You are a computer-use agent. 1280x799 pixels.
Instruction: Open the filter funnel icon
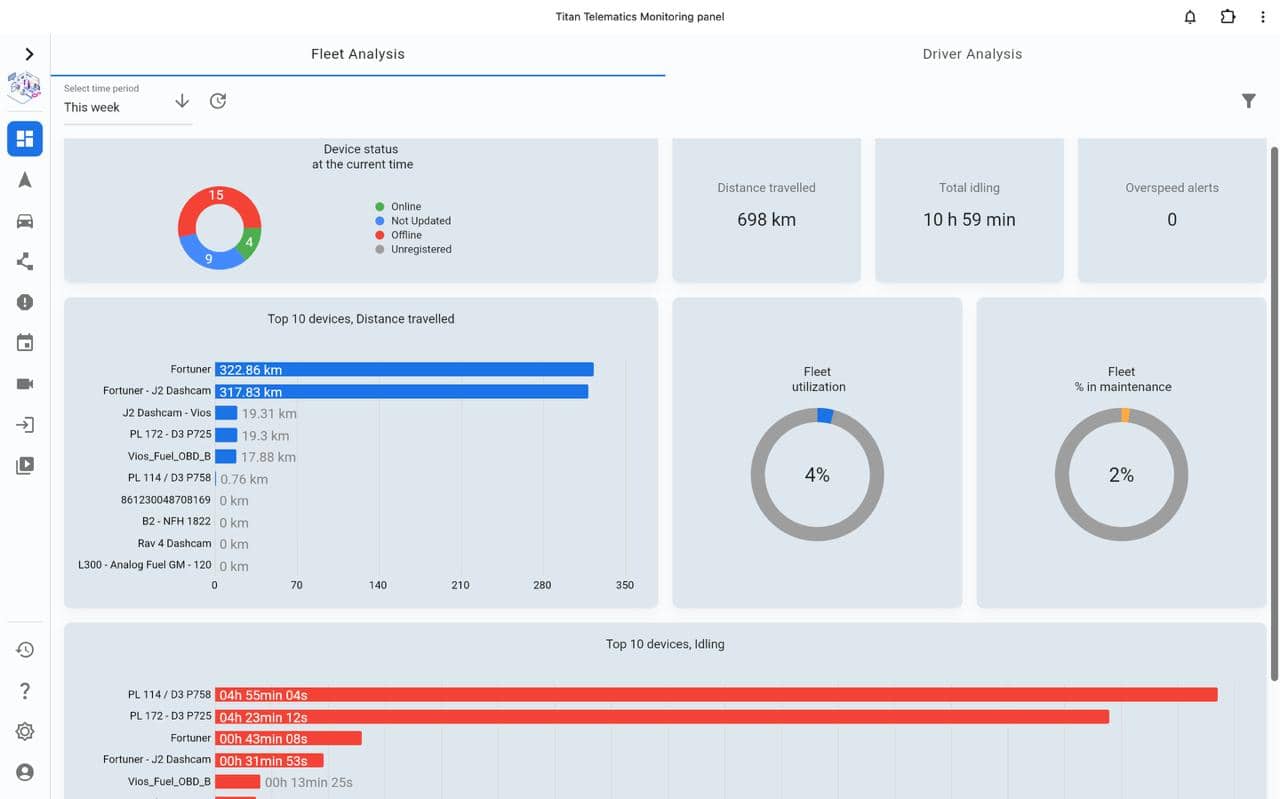[1248, 101]
